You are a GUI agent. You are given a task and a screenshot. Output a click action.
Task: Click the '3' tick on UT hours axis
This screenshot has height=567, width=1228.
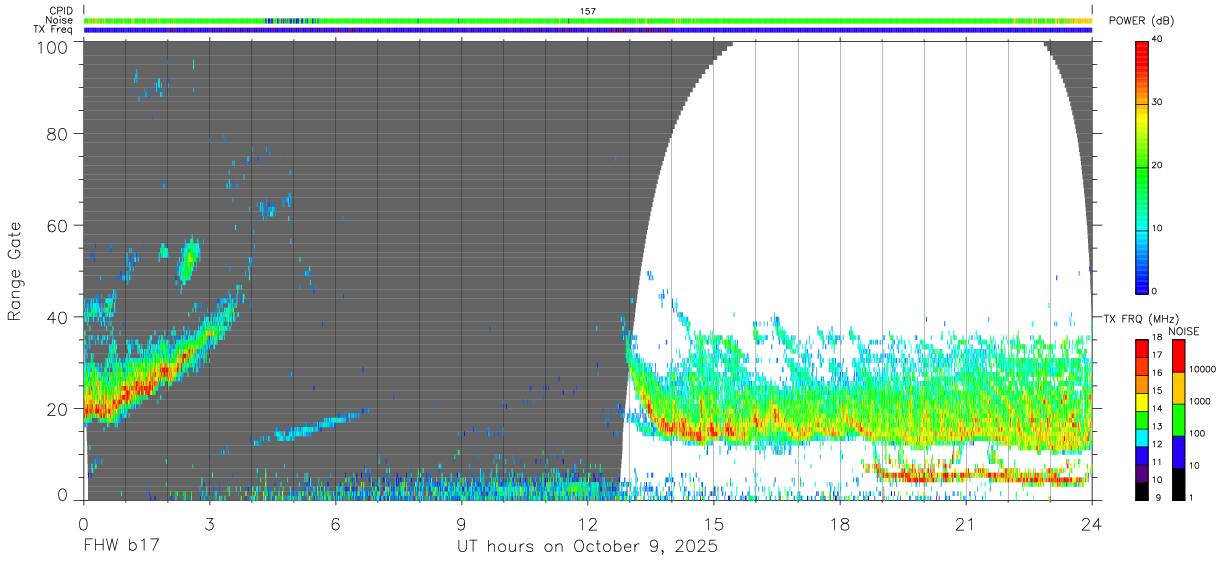click(209, 524)
